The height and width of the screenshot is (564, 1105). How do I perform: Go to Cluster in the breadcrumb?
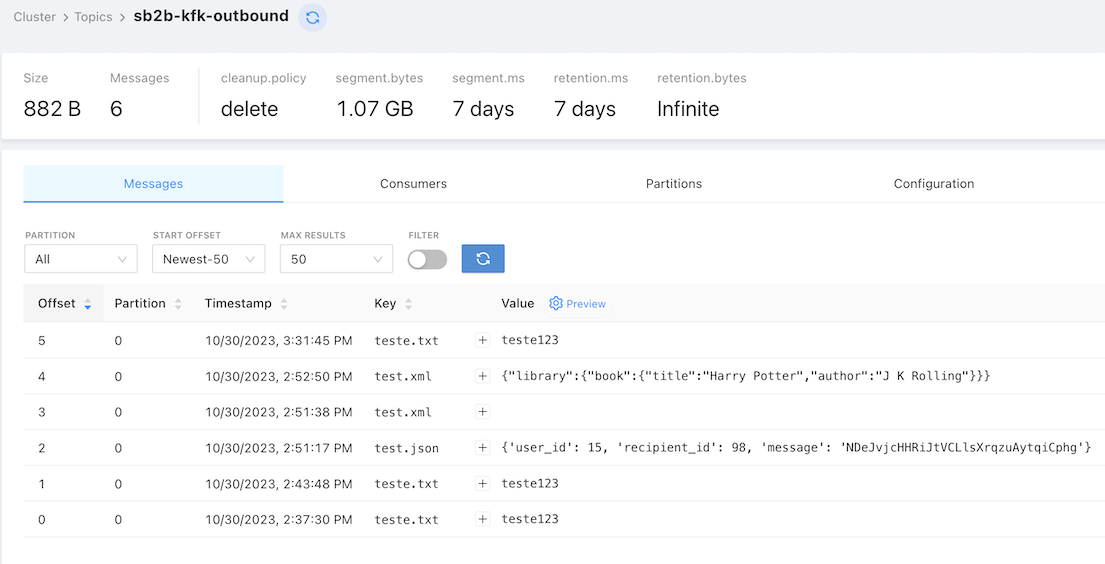click(35, 17)
